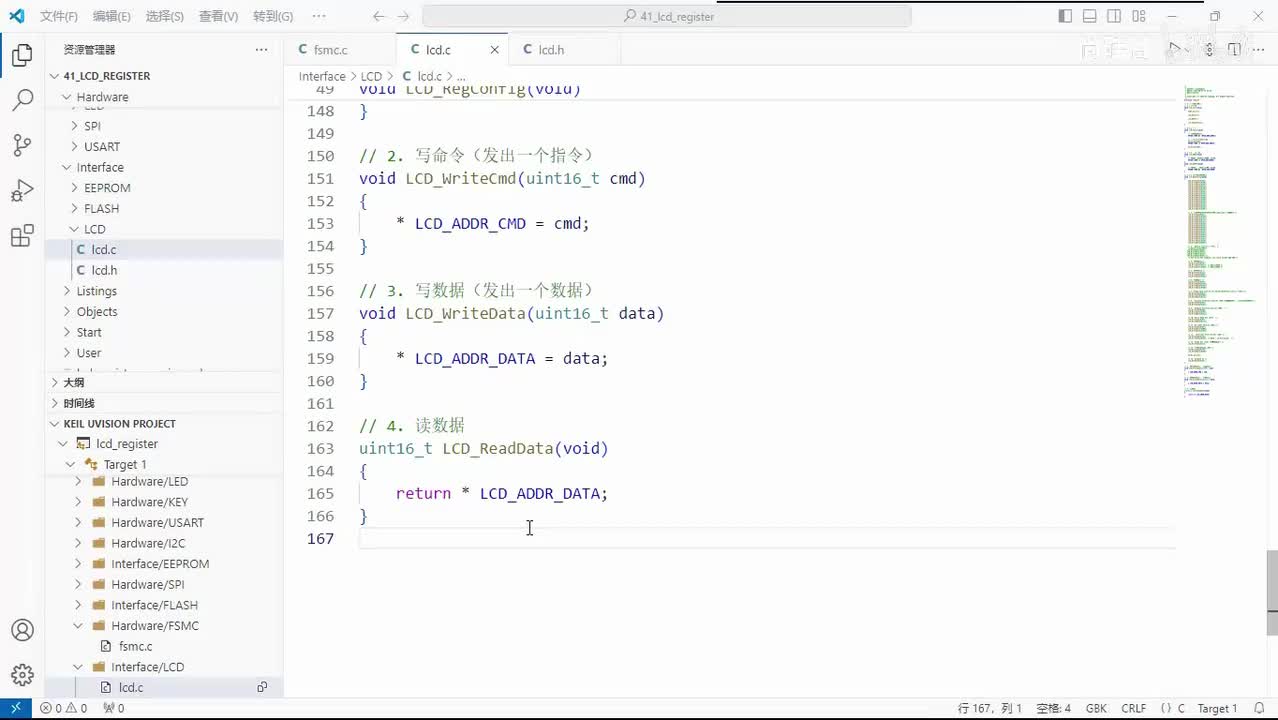Screen dimensions: 1278x720
Task: Open the Run and Debug view
Action: click(22, 190)
